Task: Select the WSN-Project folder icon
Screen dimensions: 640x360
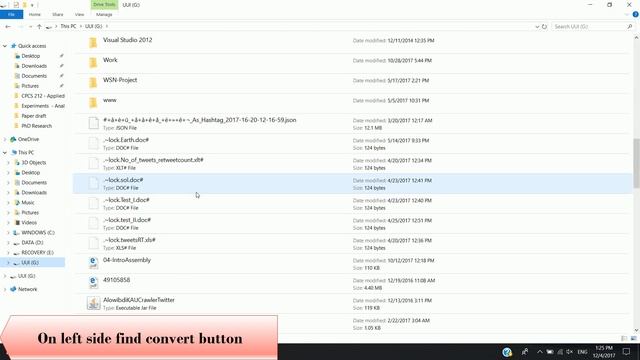Action: [93, 82]
